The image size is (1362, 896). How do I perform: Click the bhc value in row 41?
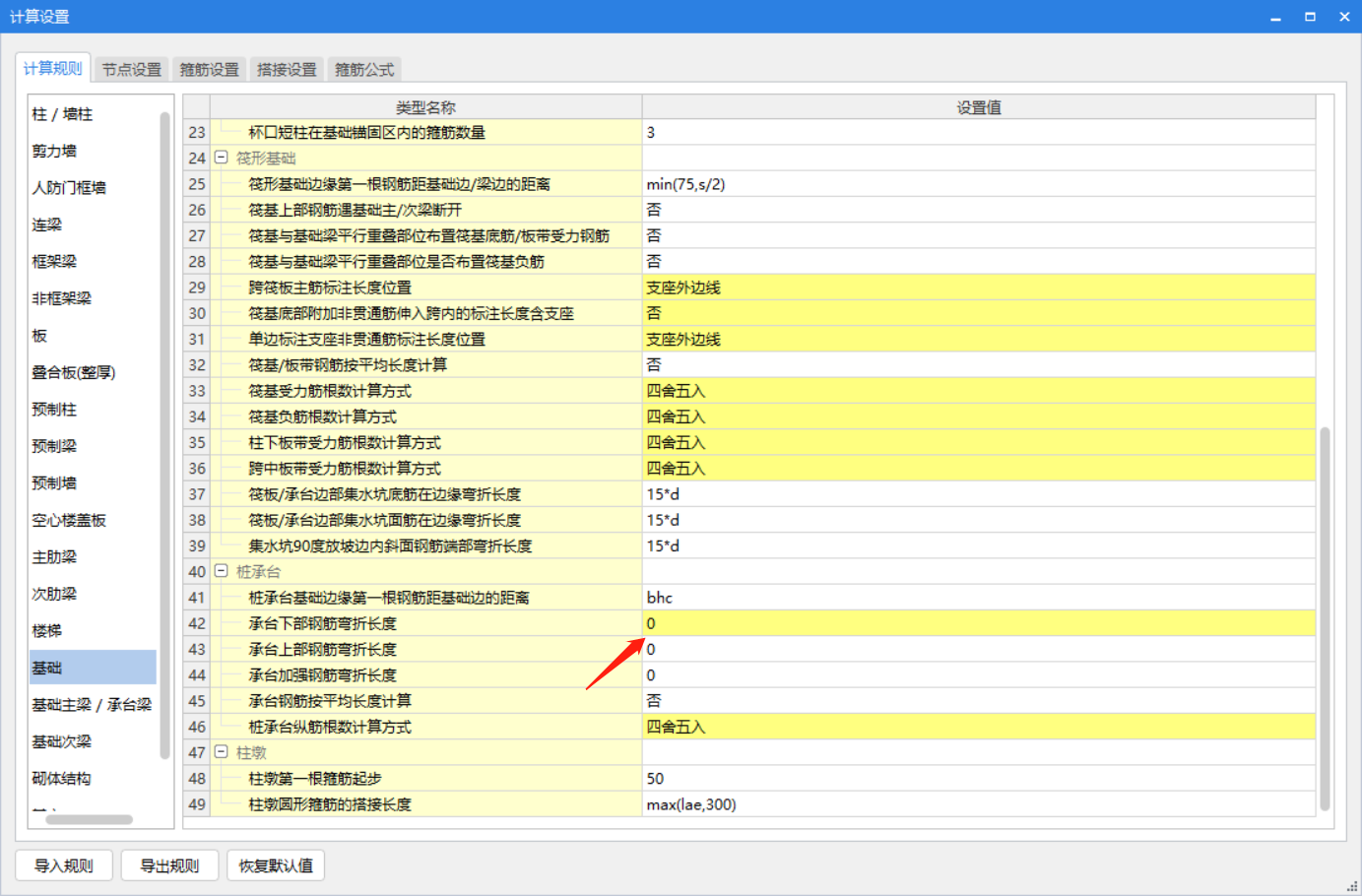[x=979, y=598]
